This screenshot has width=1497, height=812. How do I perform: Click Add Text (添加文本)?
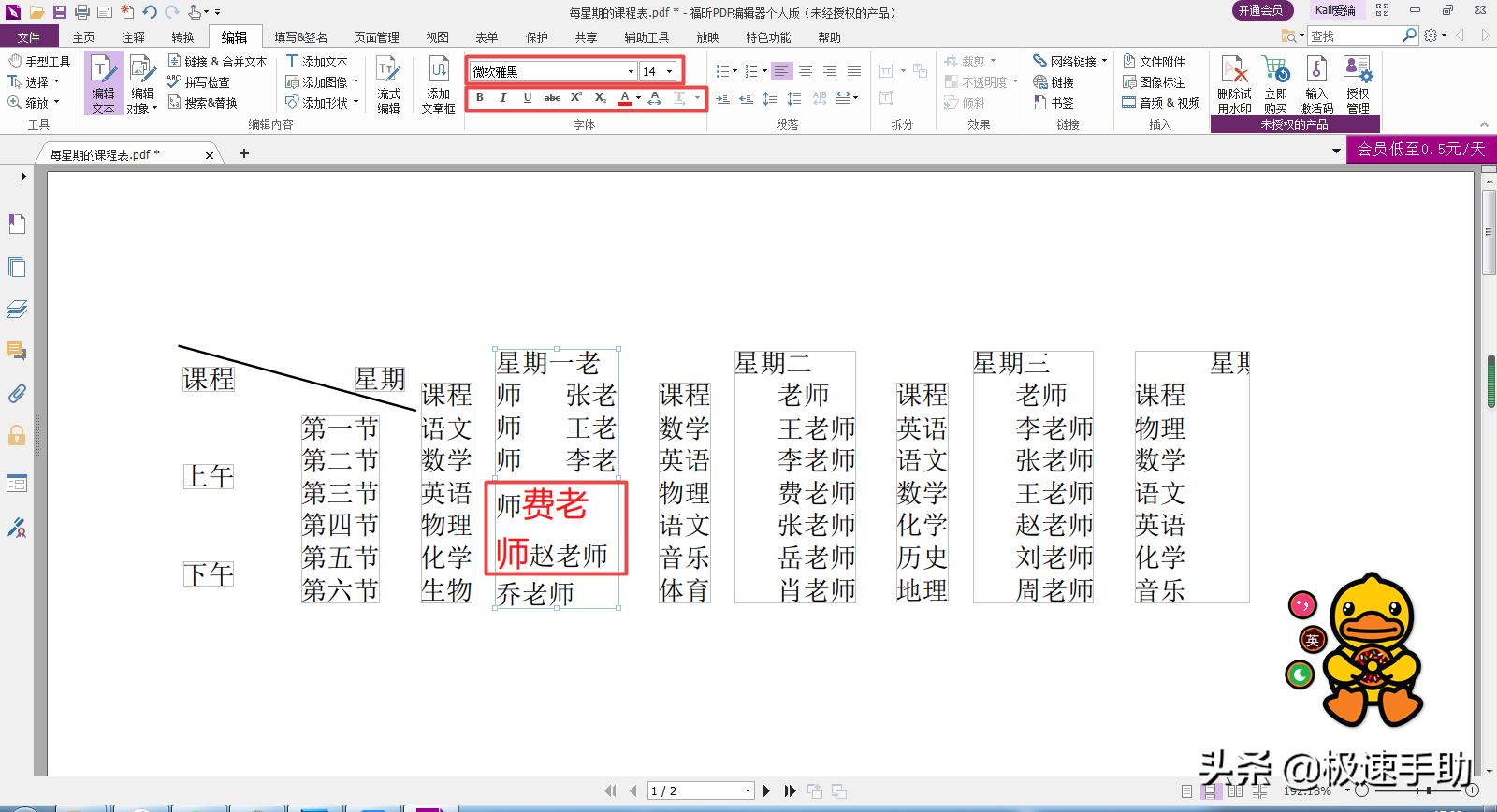316,61
